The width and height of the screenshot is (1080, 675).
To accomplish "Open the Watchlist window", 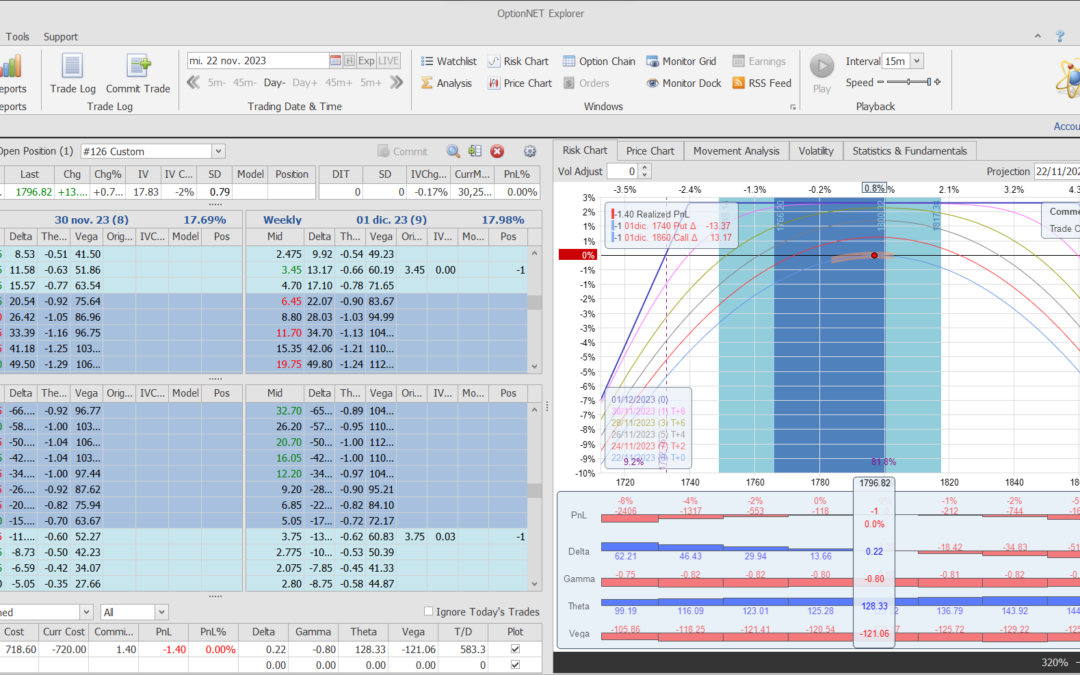I will pyautogui.click(x=448, y=61).
